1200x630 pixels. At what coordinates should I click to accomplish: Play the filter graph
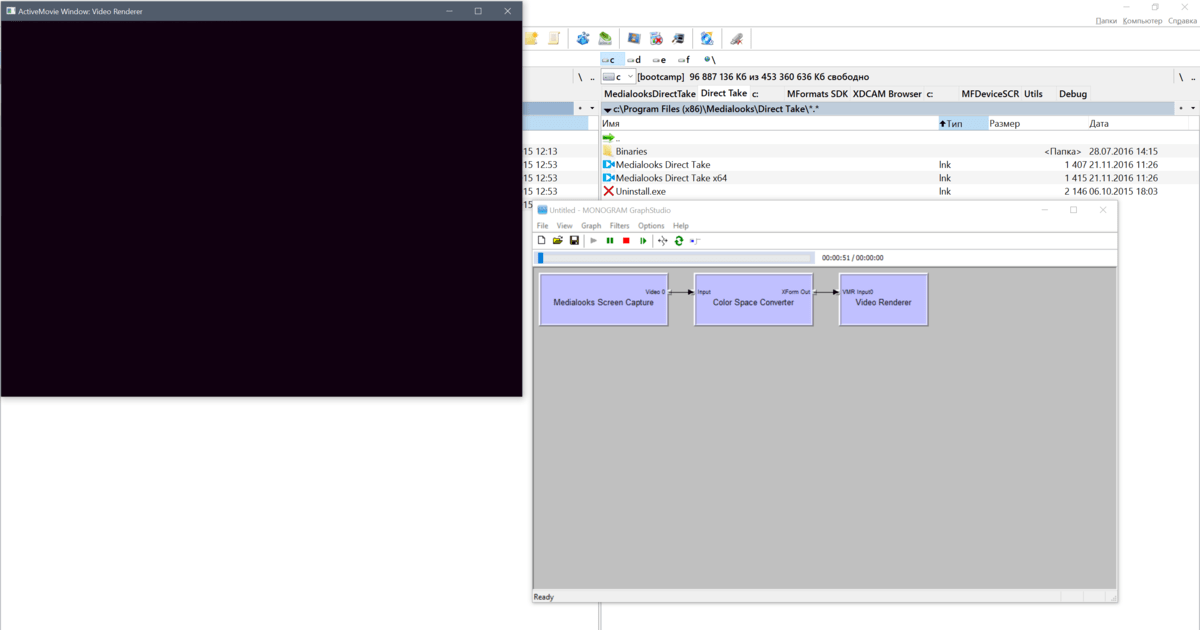pos(593,240)
